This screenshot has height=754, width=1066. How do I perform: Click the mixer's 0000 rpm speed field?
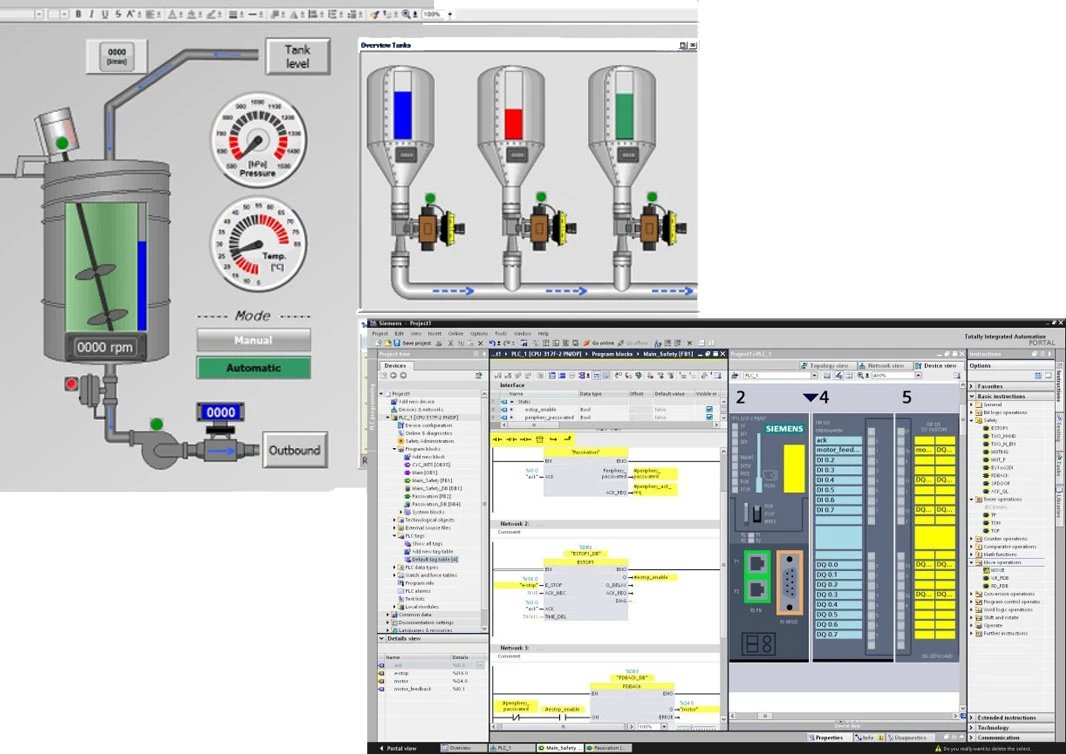coord(105,347)
